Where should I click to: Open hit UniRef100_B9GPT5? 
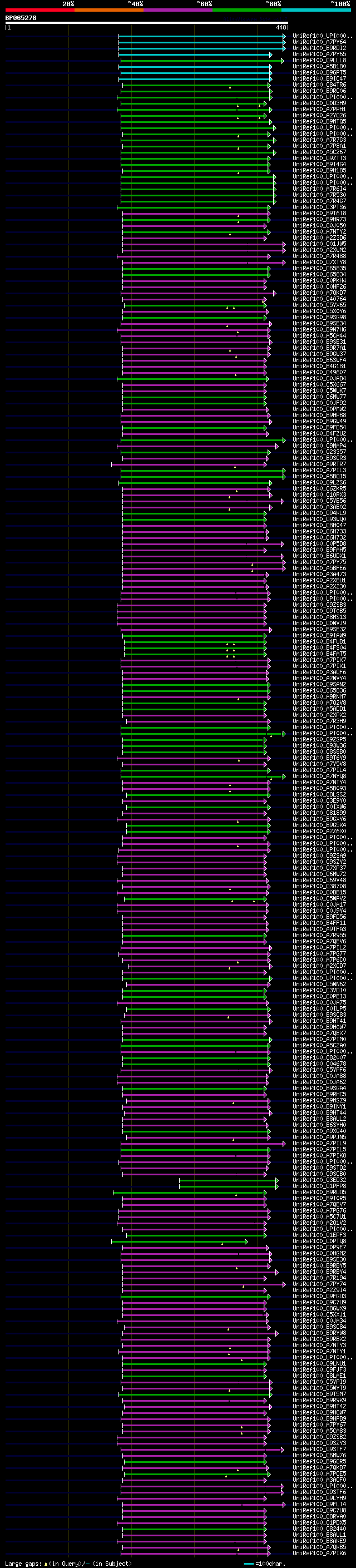[x=319, y=72]
